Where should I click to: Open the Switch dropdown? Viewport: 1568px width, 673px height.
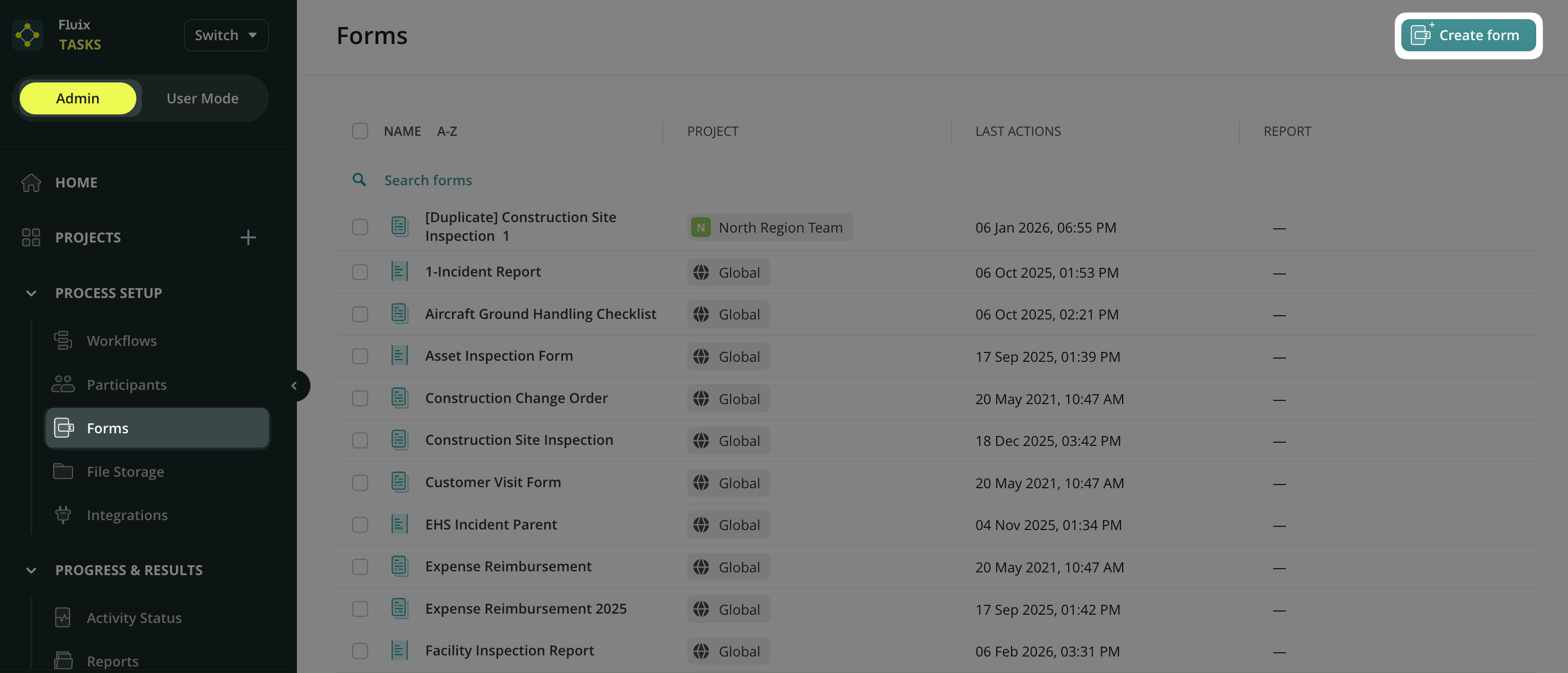click(226, 35)
